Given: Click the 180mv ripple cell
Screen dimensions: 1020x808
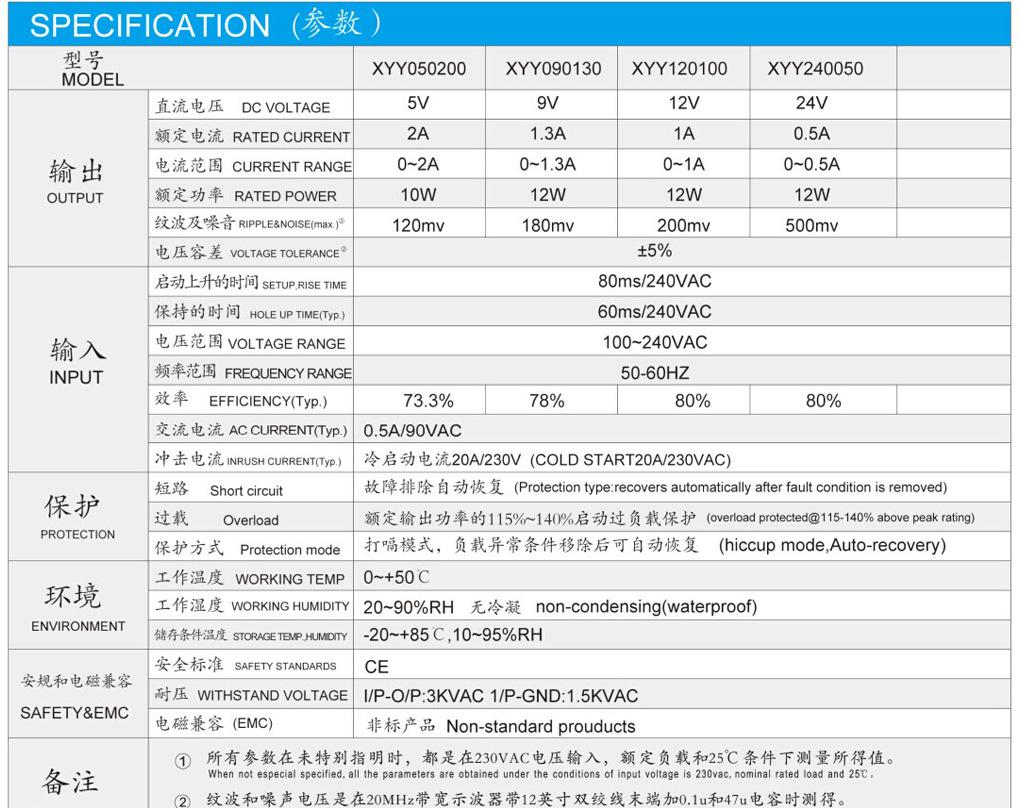Looking at the screenshot, I should (548, 225).
